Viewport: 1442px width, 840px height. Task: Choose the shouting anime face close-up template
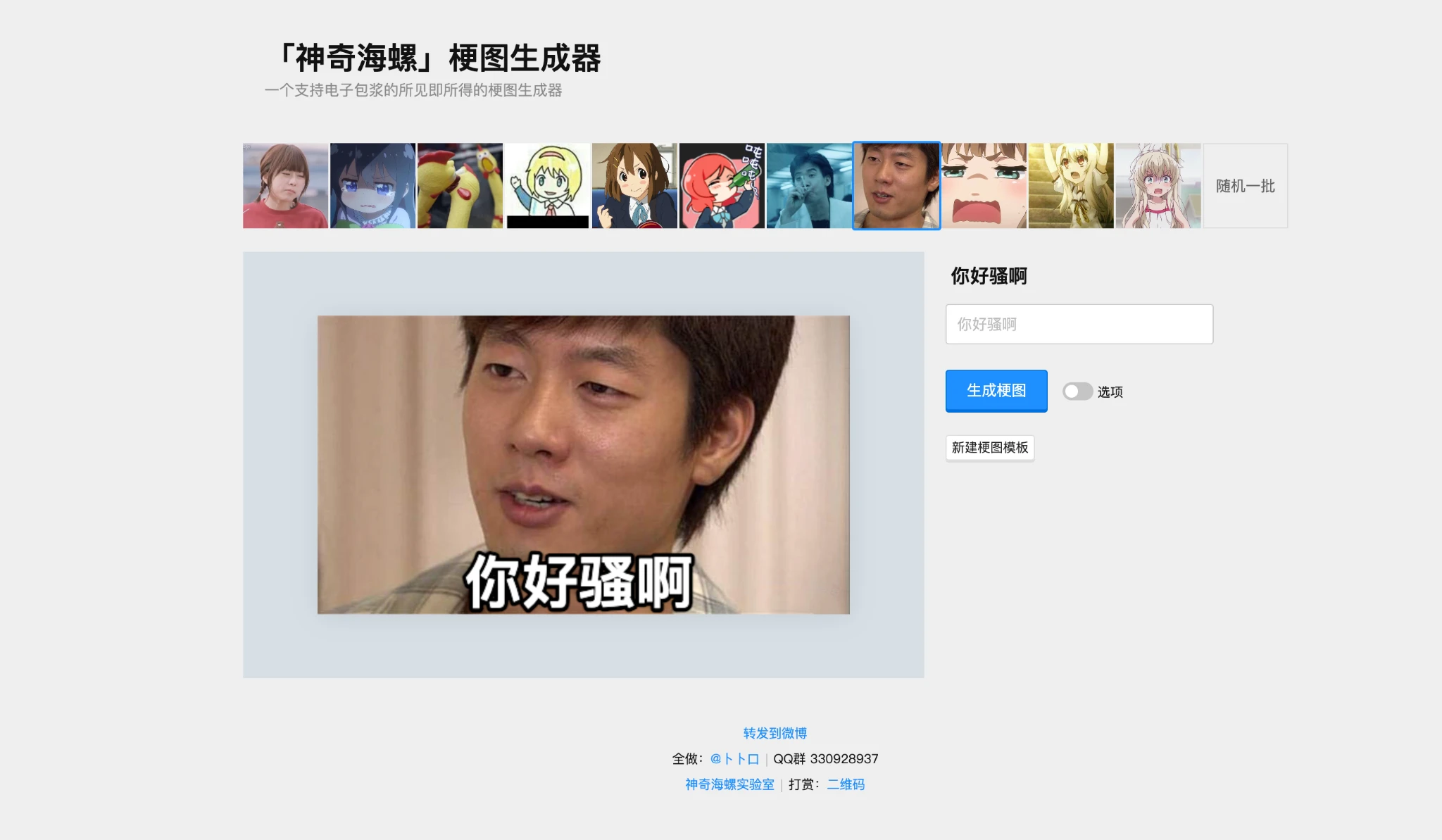point(984,186)
